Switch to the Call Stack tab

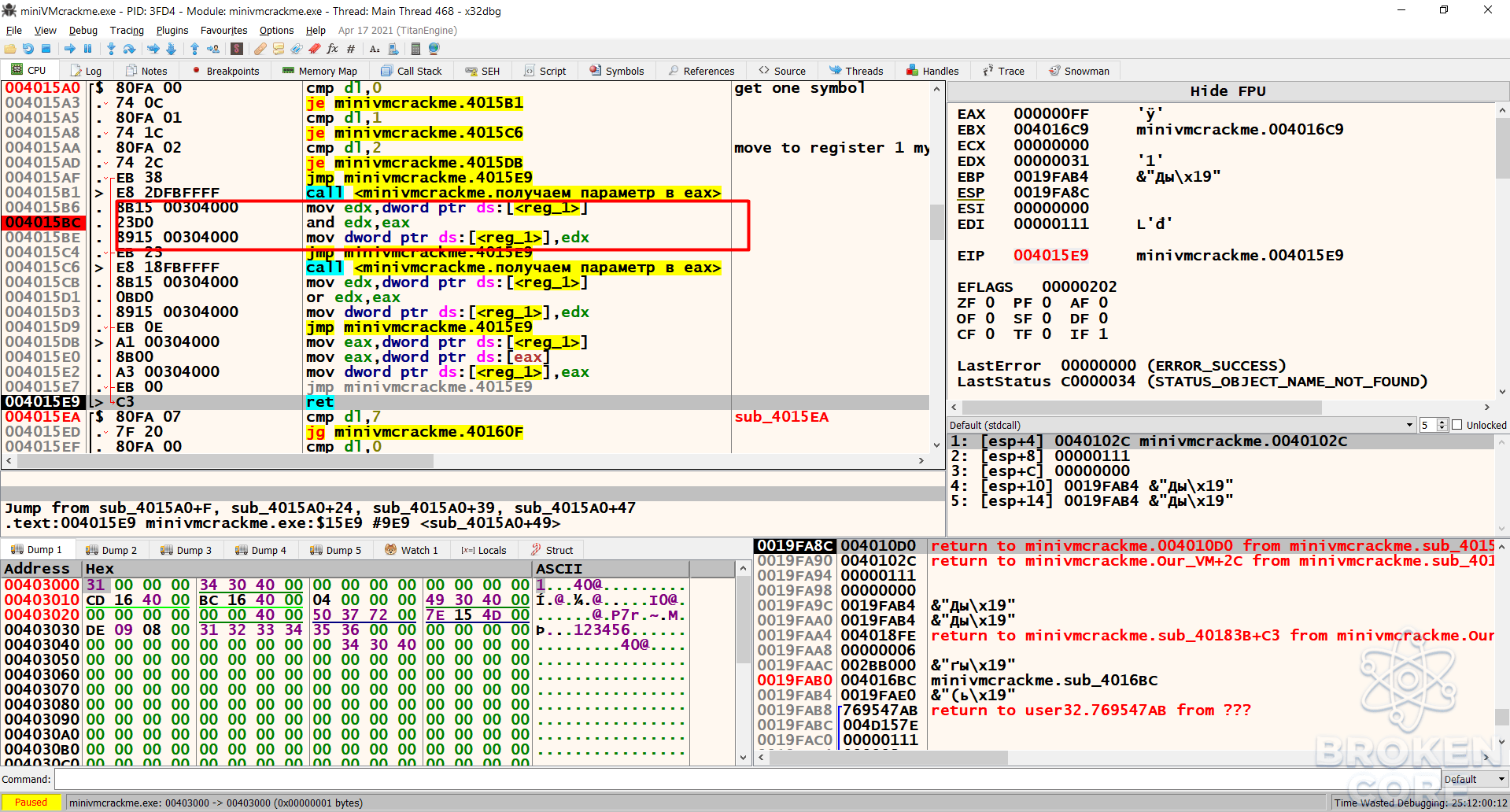tap(412, 71)
